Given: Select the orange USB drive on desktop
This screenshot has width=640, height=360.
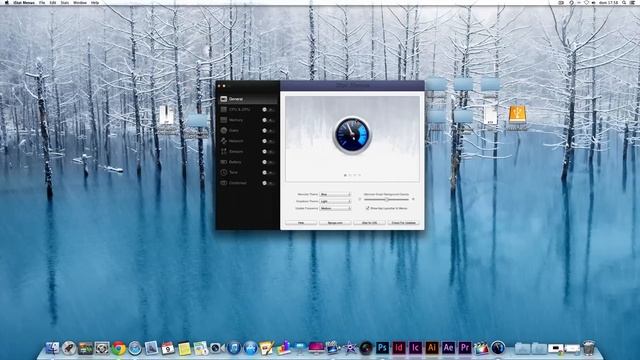Looking at the screenshot, I should tap(517, 114).
